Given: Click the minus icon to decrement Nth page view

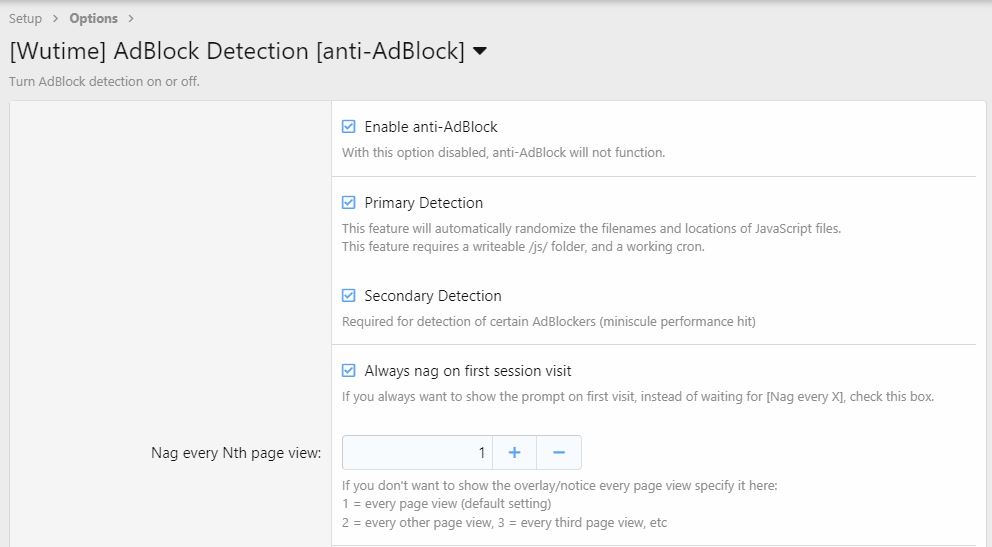Looking at the screenshot, I should (559, 452).
